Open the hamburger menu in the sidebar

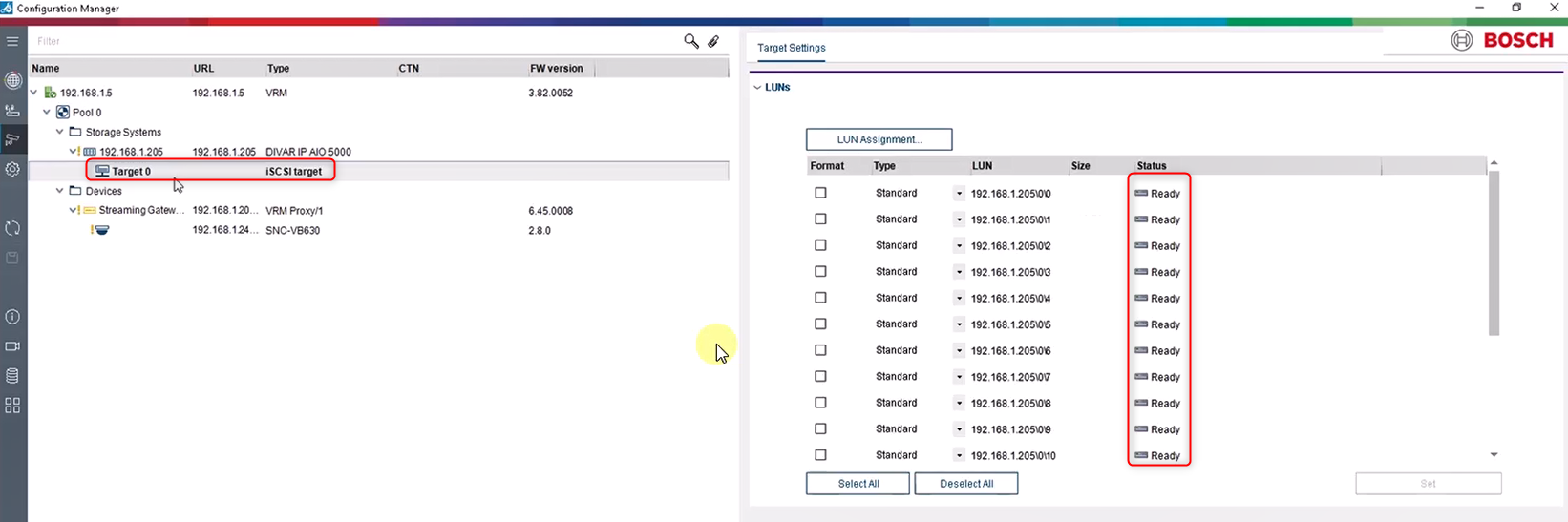12,41
